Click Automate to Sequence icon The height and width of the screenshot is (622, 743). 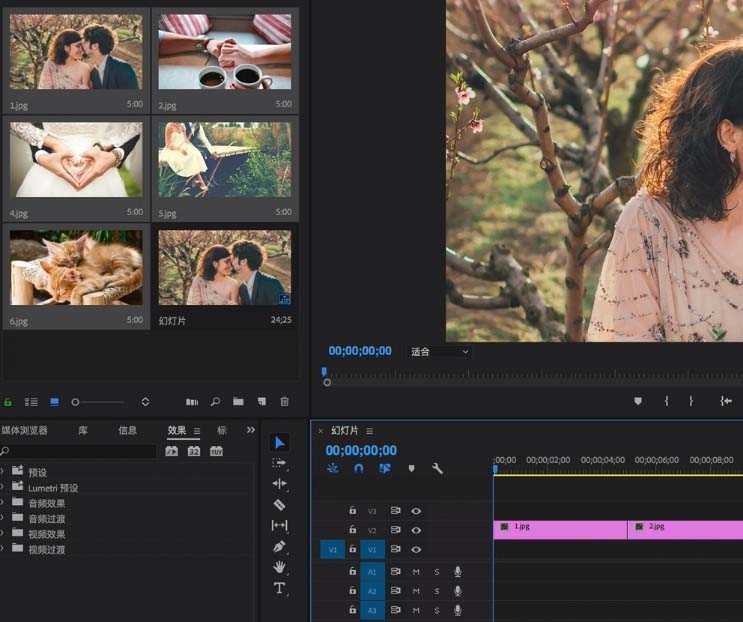point(192,402)
